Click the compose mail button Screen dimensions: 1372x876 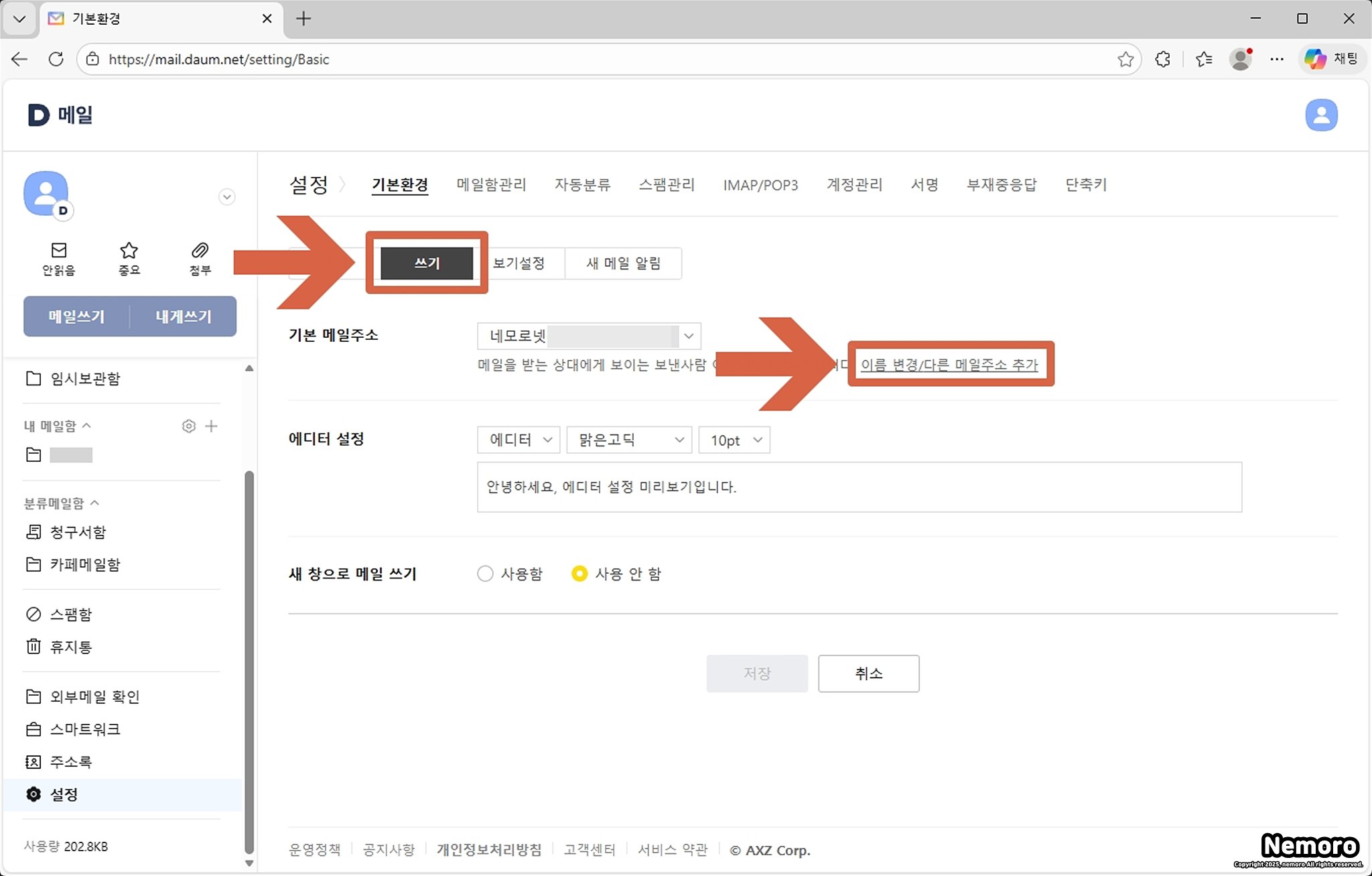(x=76, y=316)
